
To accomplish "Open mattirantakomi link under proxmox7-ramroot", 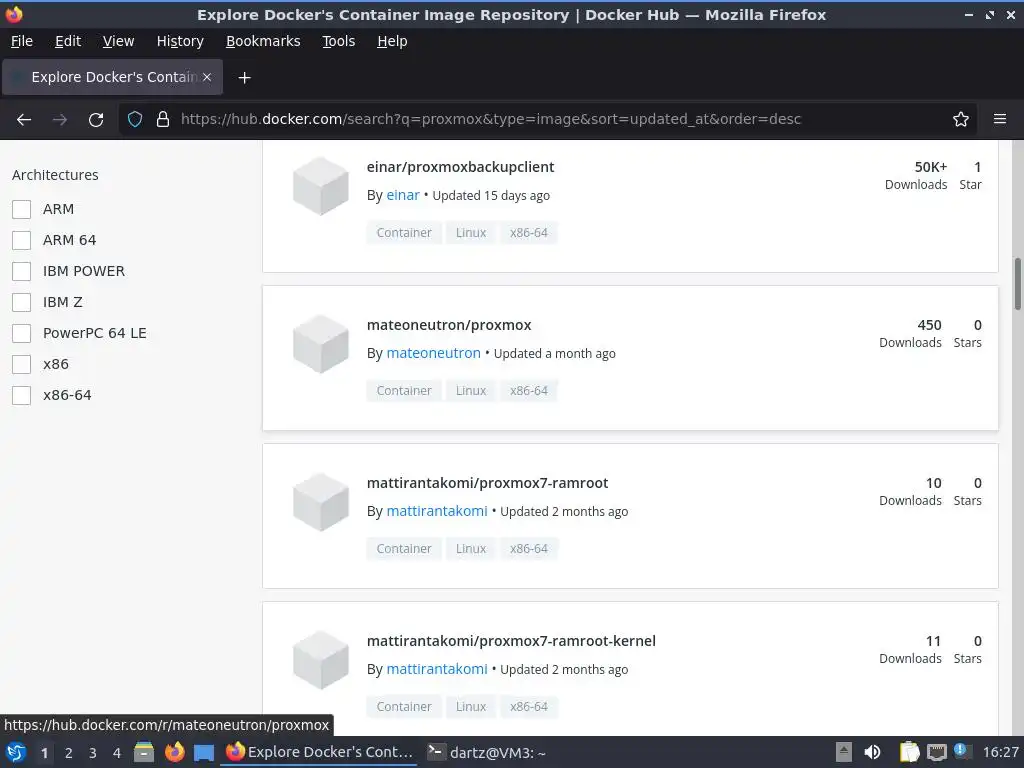I will [437, 511].
